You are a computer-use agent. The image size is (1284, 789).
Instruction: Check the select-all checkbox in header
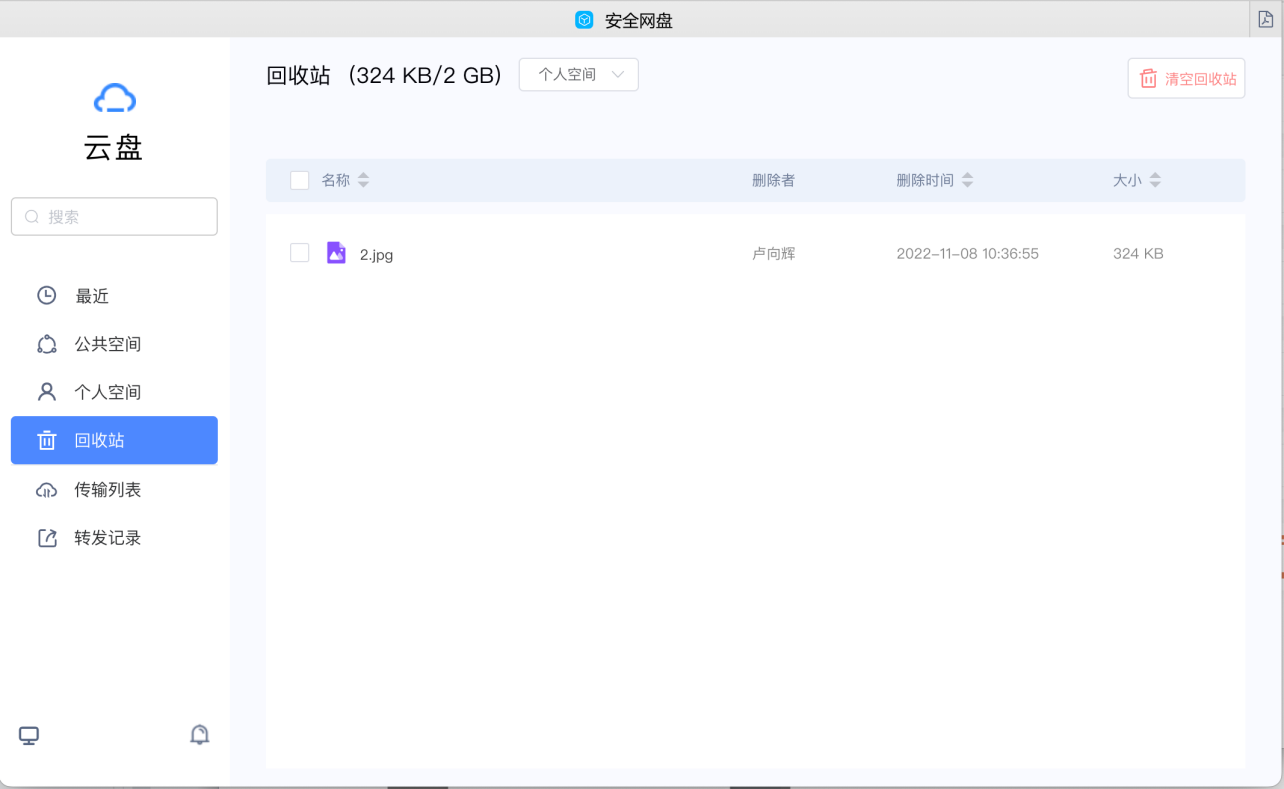[x=299, y=180]
